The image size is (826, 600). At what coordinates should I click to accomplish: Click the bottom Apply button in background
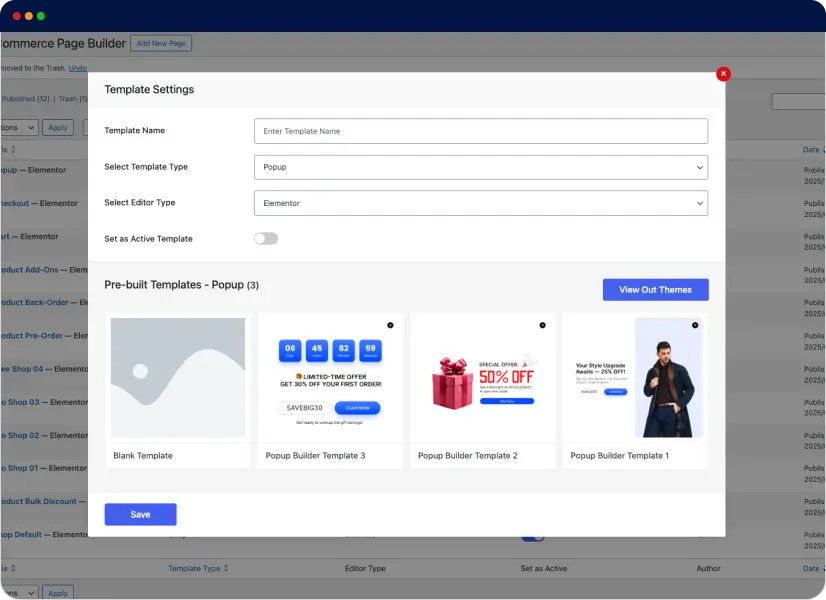point(57,593)
